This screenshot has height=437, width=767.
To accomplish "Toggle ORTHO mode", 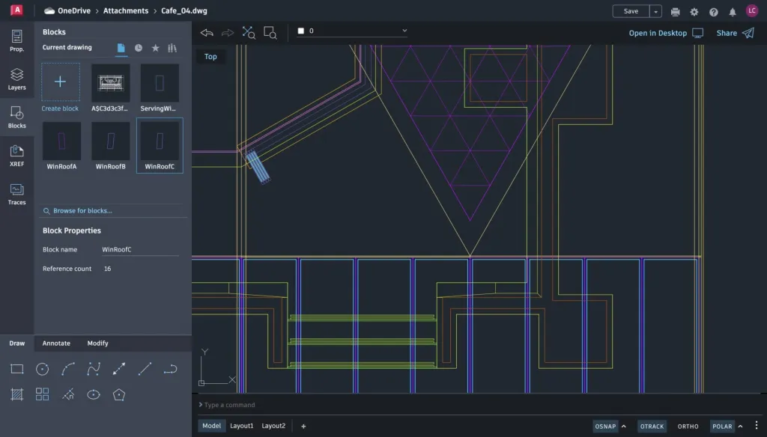I will (x=687, y=426).
